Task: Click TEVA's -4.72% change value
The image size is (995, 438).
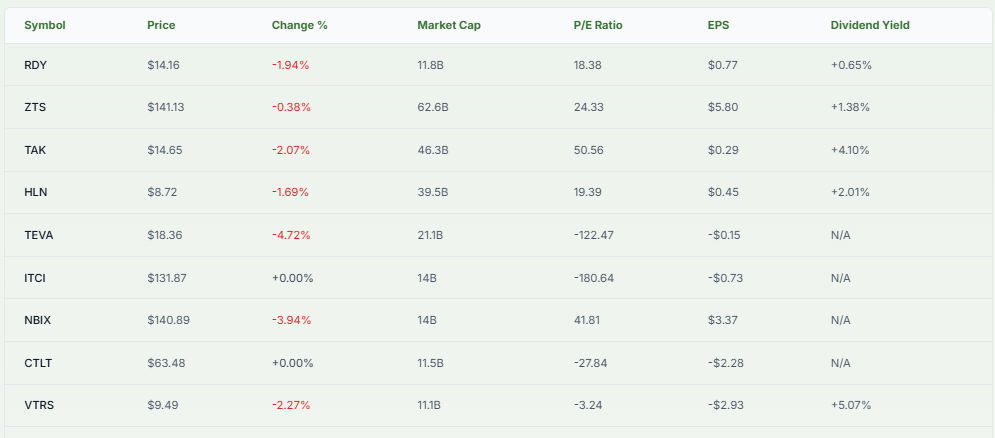Action: point(291,235)
